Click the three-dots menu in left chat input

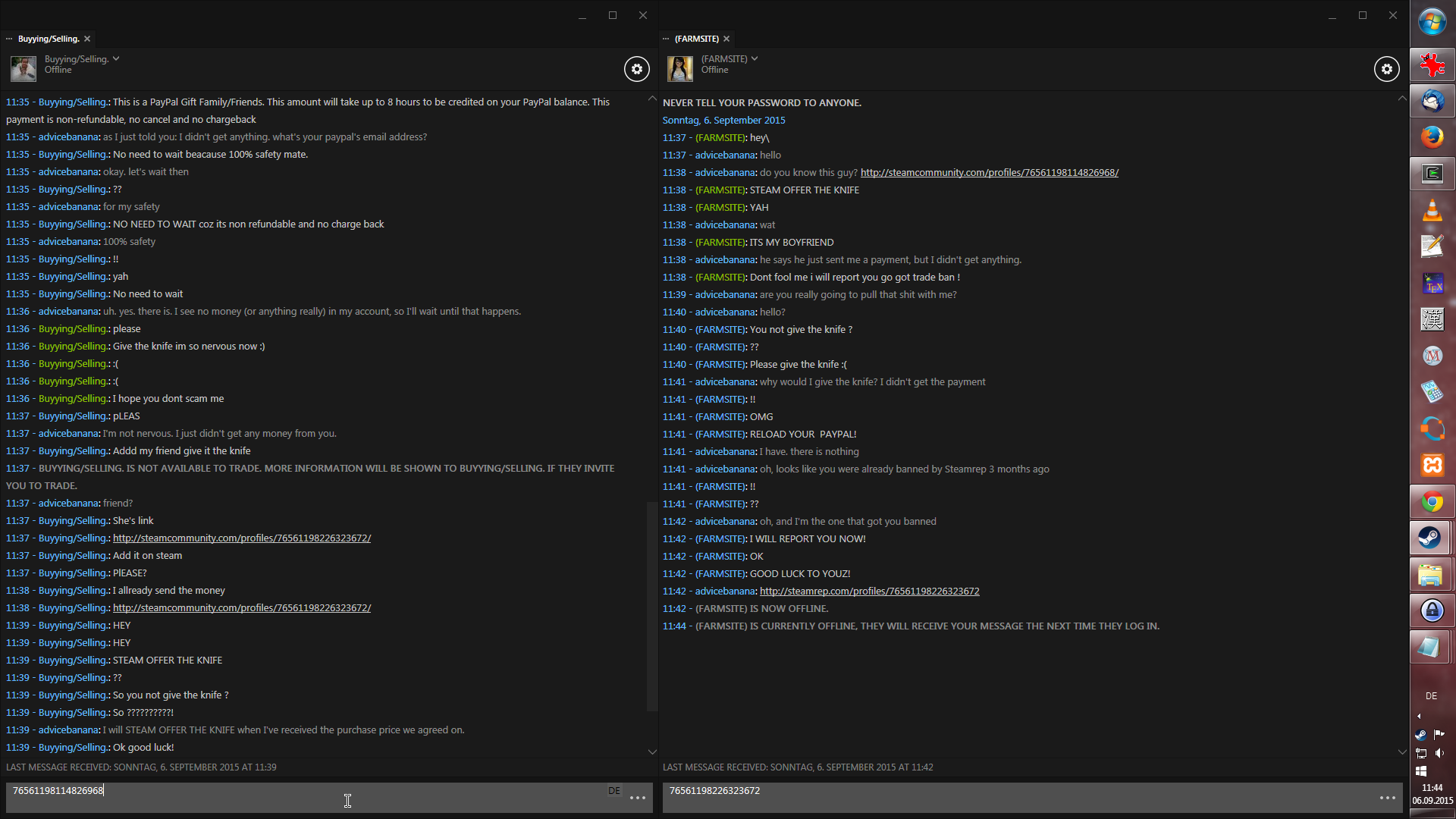tap(637, 798)
